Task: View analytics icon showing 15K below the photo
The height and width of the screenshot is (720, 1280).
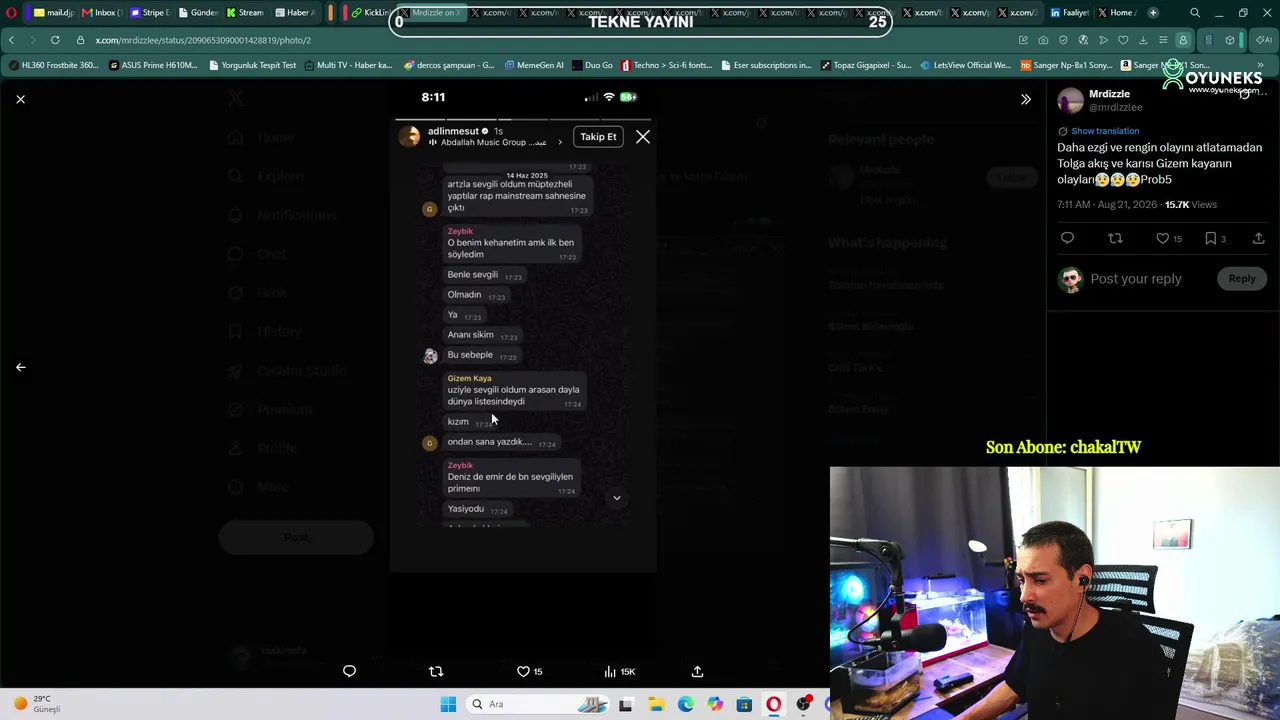Action: click(x=620, y=671)
